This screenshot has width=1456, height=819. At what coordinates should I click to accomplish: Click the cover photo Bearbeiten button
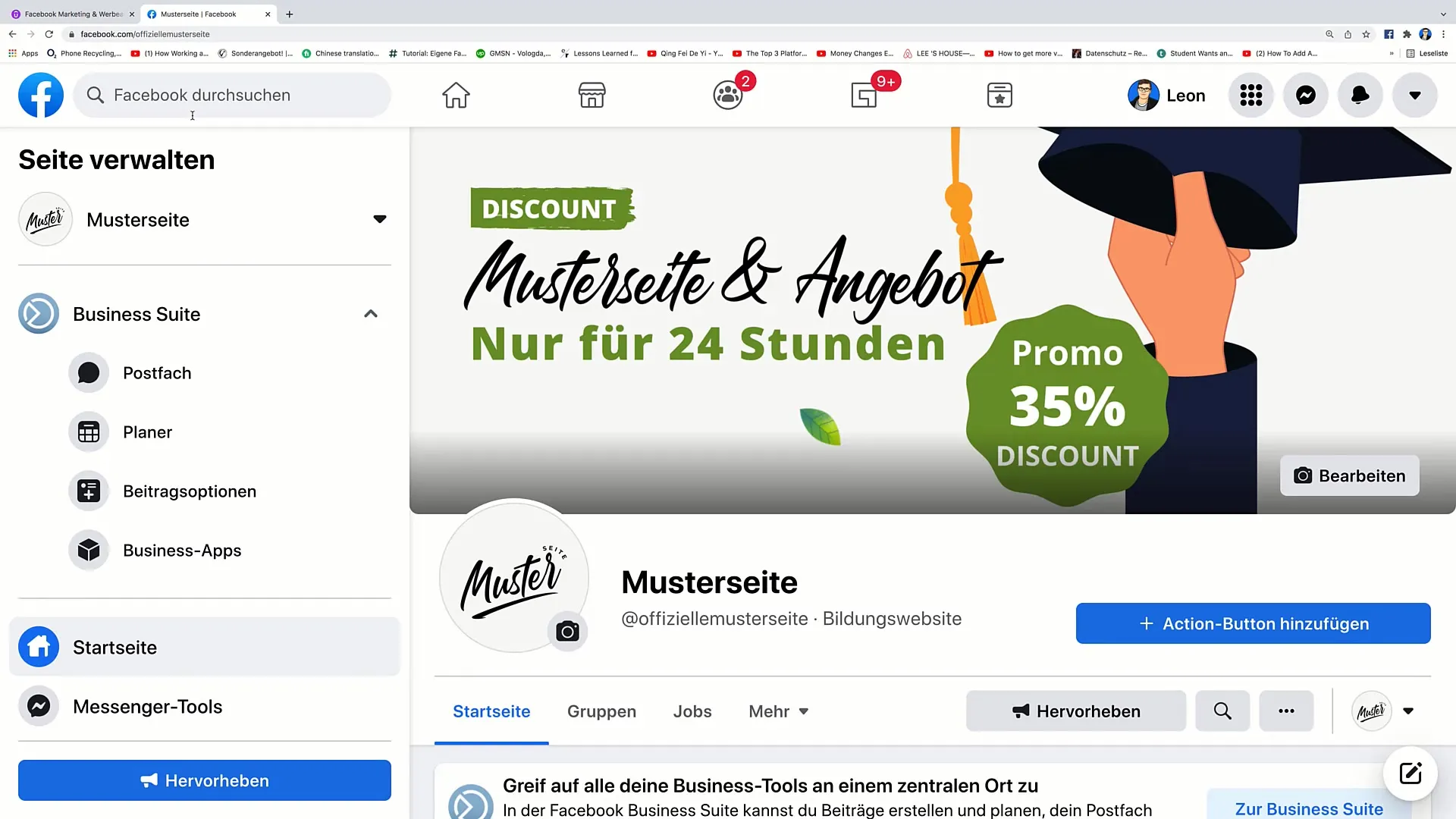click(x=1349, y=476)
